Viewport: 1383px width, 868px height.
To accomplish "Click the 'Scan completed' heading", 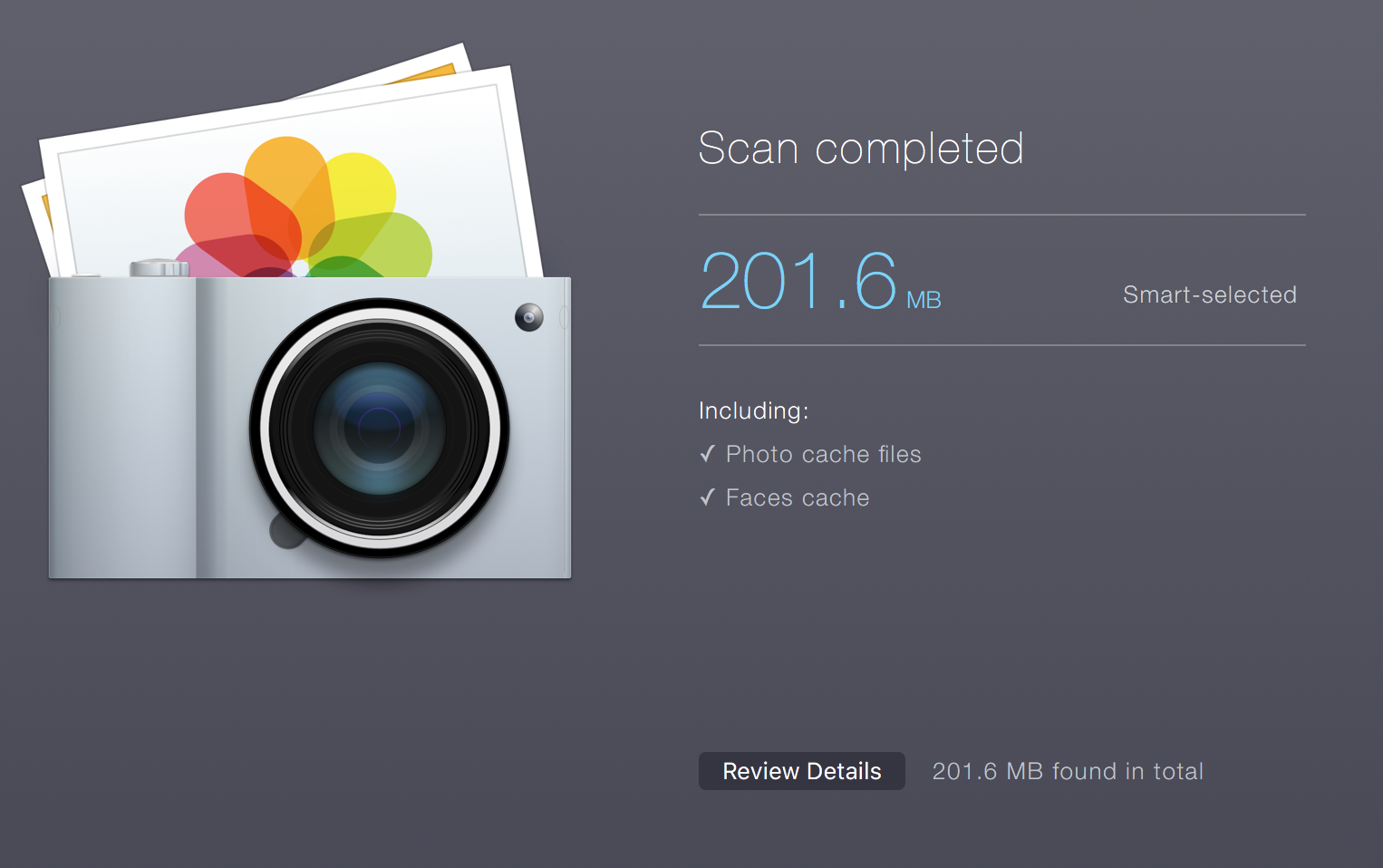I will 861,149.
